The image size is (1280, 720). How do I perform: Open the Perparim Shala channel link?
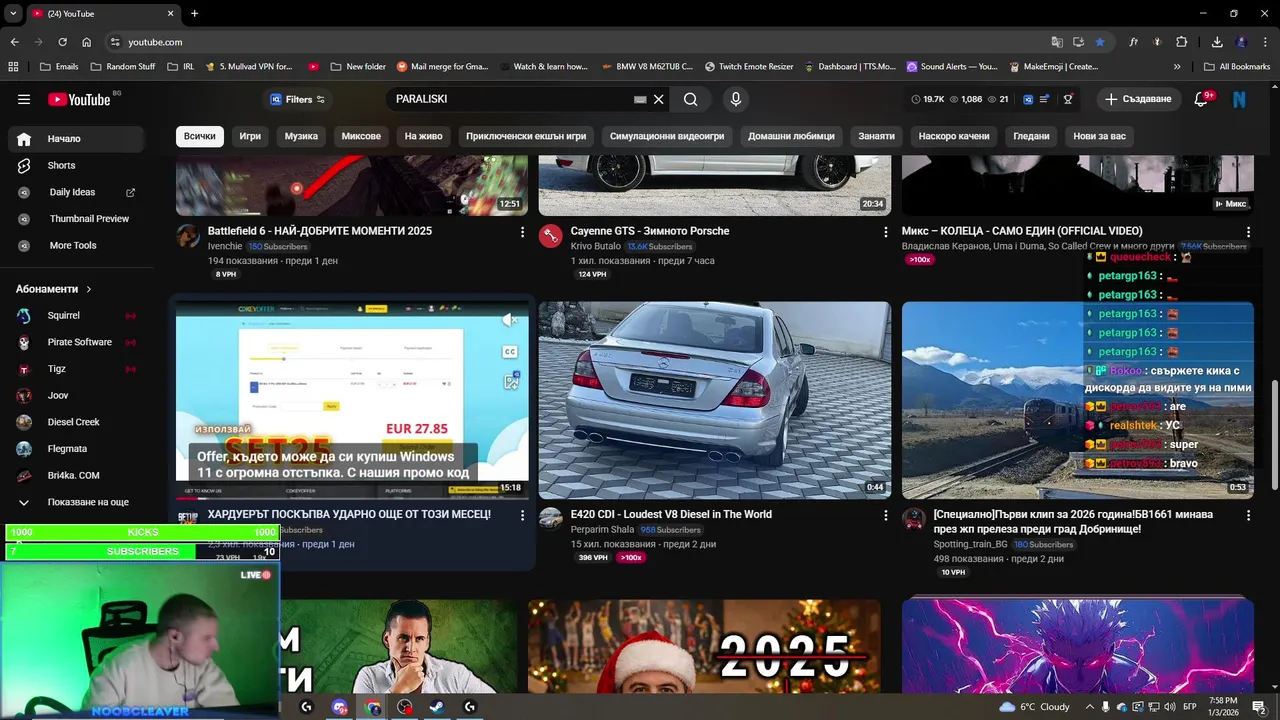pos(602,530)
